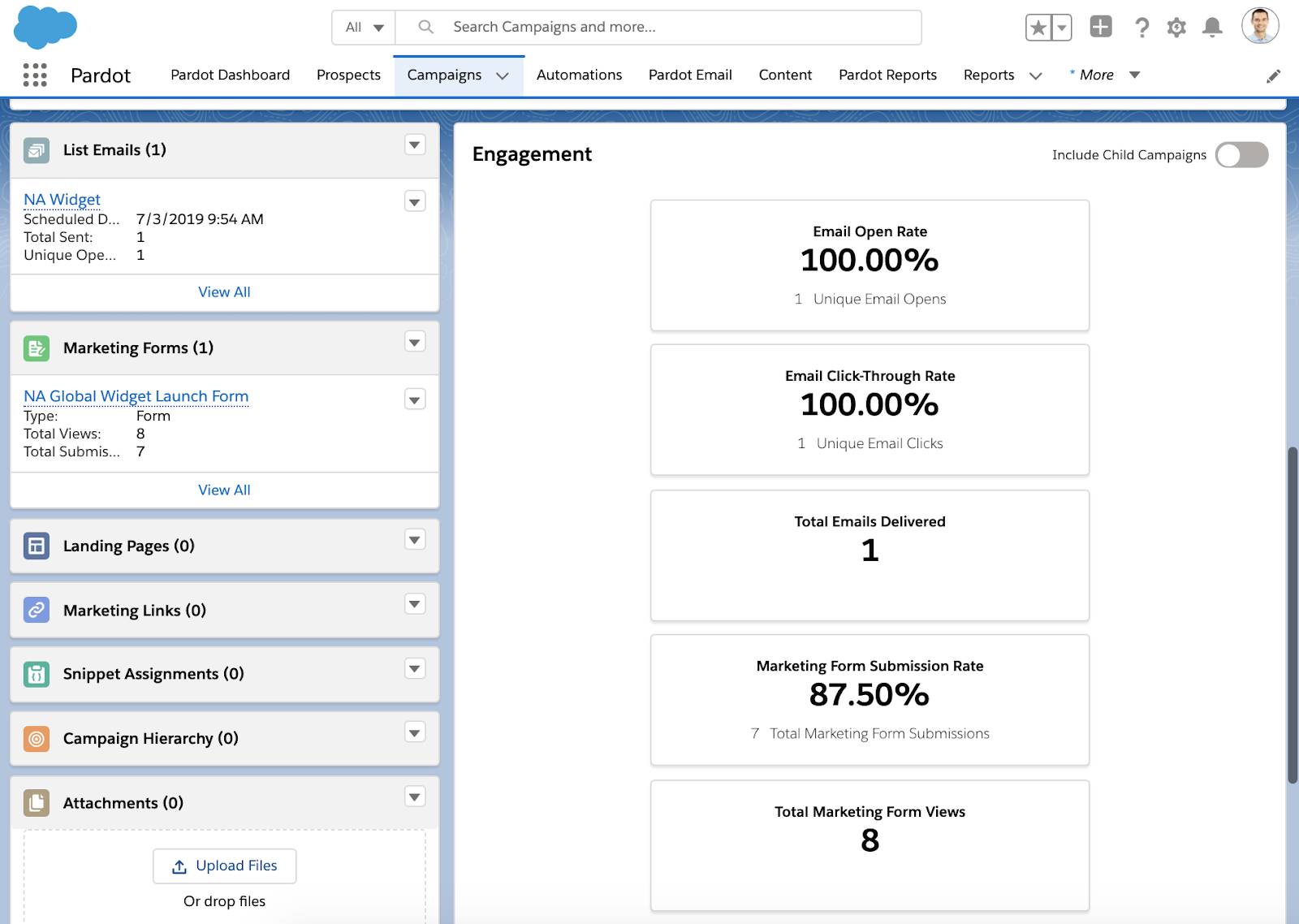
Task: Click the Marketing Forms section icon
Action: click(x=37, y=348)
